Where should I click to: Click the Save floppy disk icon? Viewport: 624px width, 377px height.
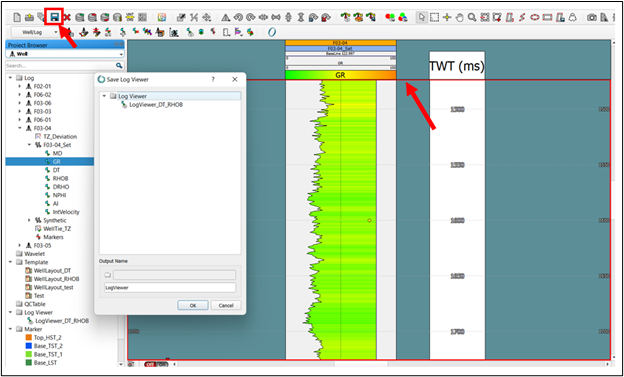[54, 17]
